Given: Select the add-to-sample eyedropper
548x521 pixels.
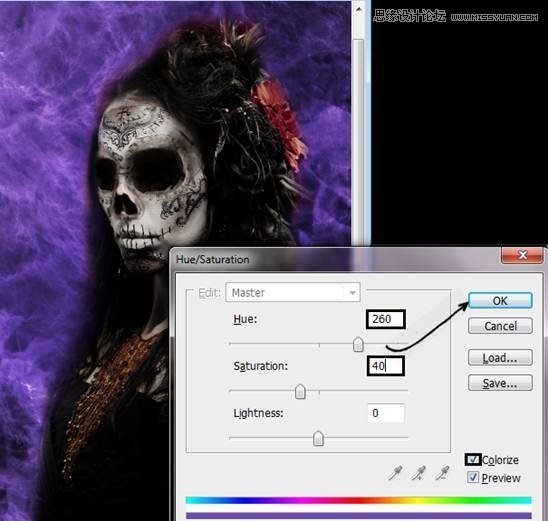Looking at the screenshot, I should tap(418, 473).
